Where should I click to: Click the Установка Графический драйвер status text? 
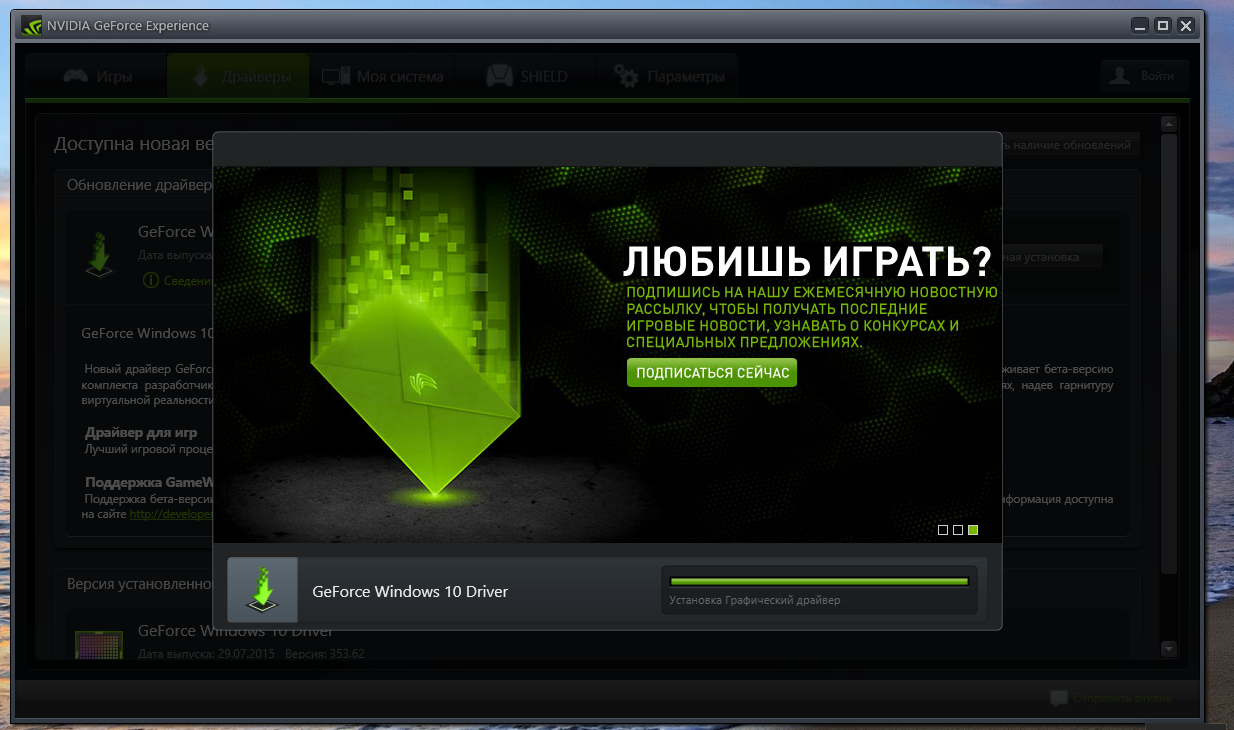pyautogui.click(x=755, y=600)
